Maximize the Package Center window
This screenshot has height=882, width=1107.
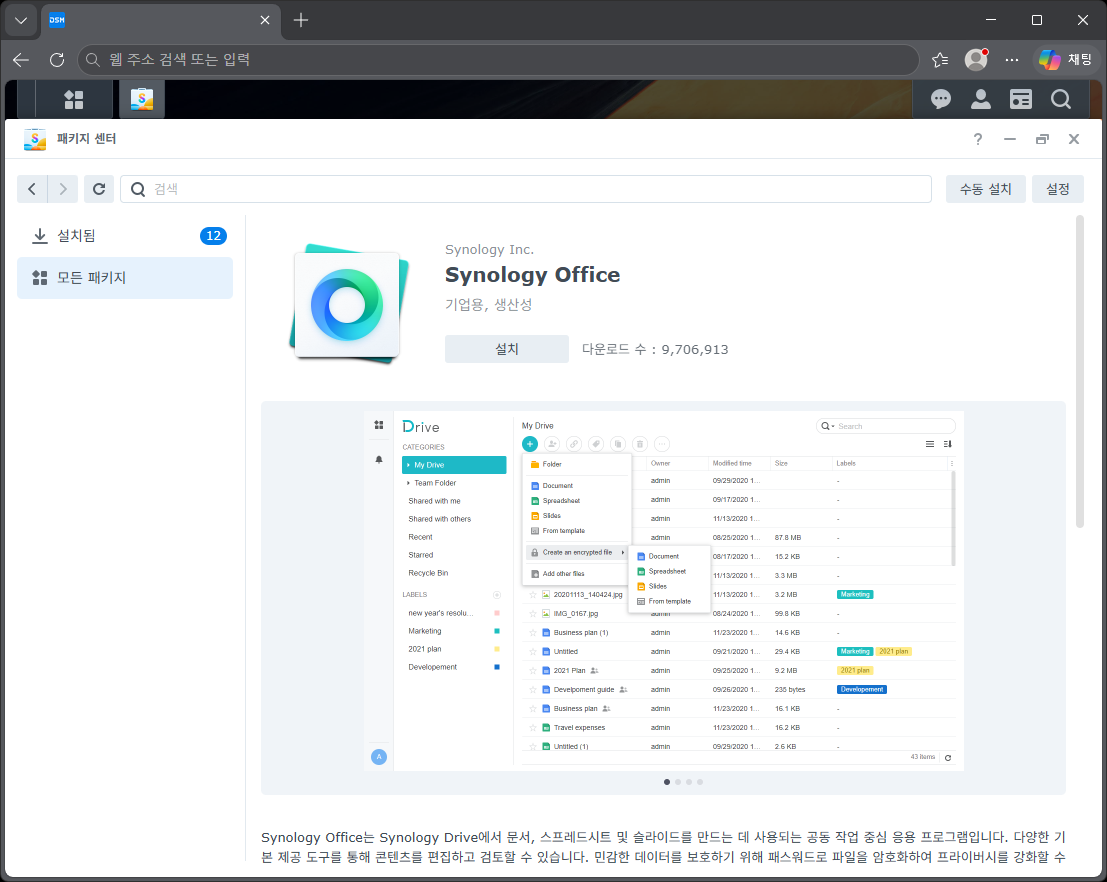1042,139
